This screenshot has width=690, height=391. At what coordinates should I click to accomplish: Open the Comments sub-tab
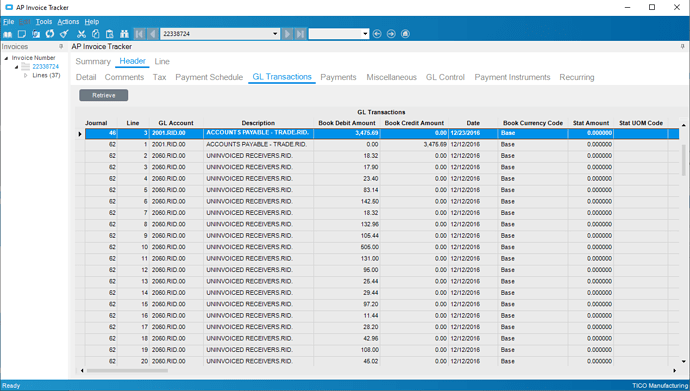click(124, 77)
